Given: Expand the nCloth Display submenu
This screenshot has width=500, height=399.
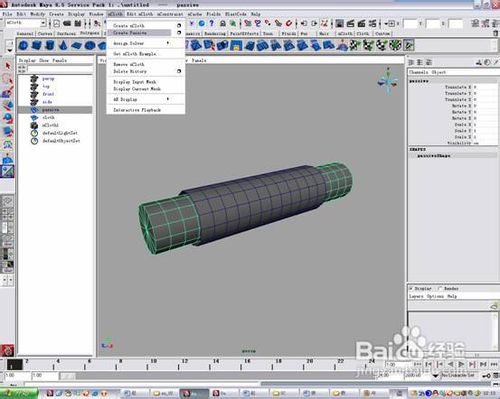Looking at the screenshot, I should pos(168,99).
